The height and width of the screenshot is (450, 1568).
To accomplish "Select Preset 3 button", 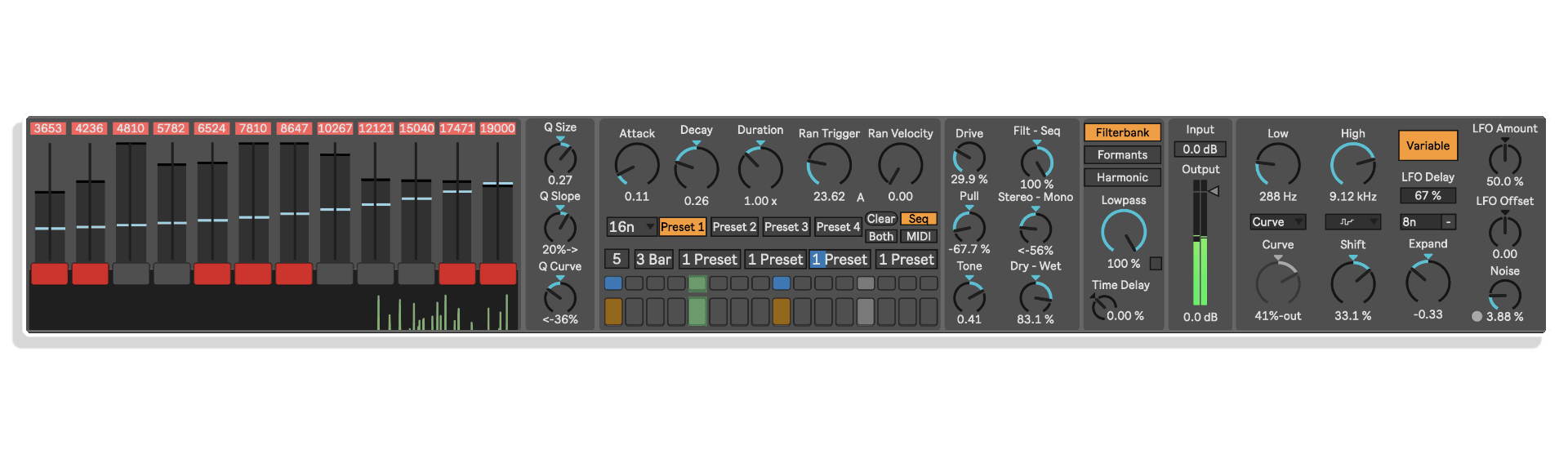I will click(786, 227).
